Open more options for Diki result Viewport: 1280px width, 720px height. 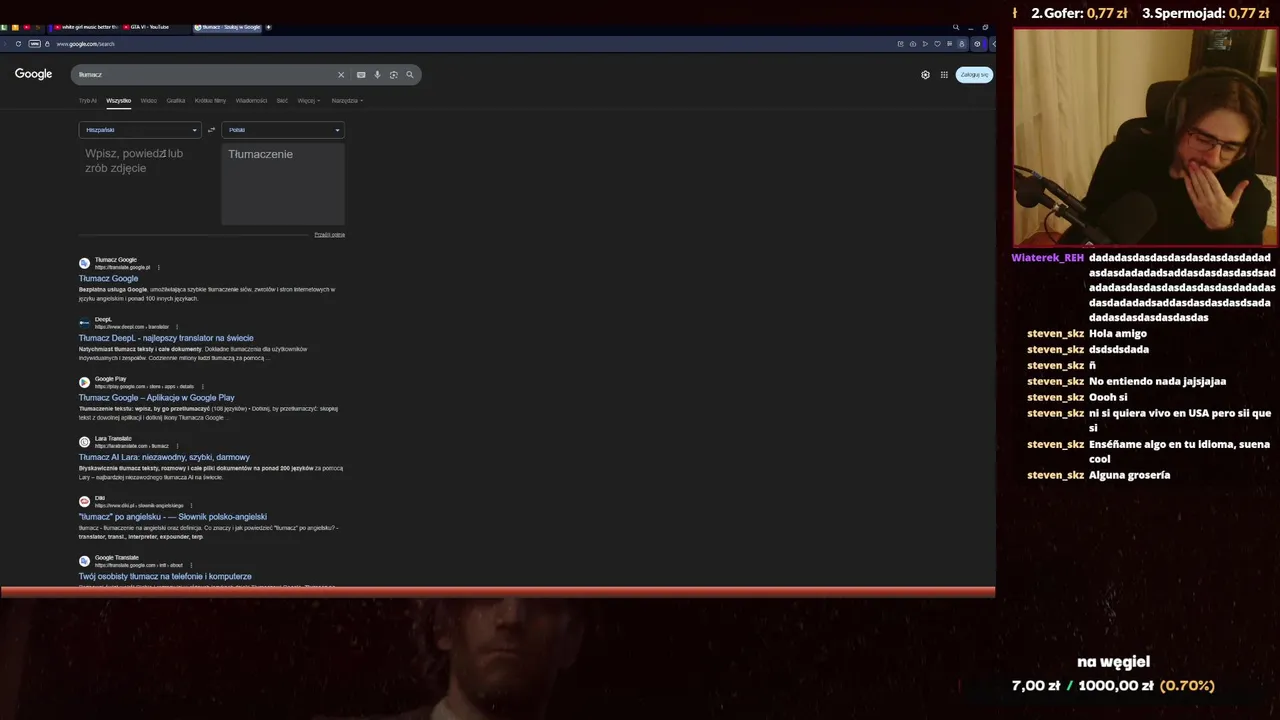point(191,505)
